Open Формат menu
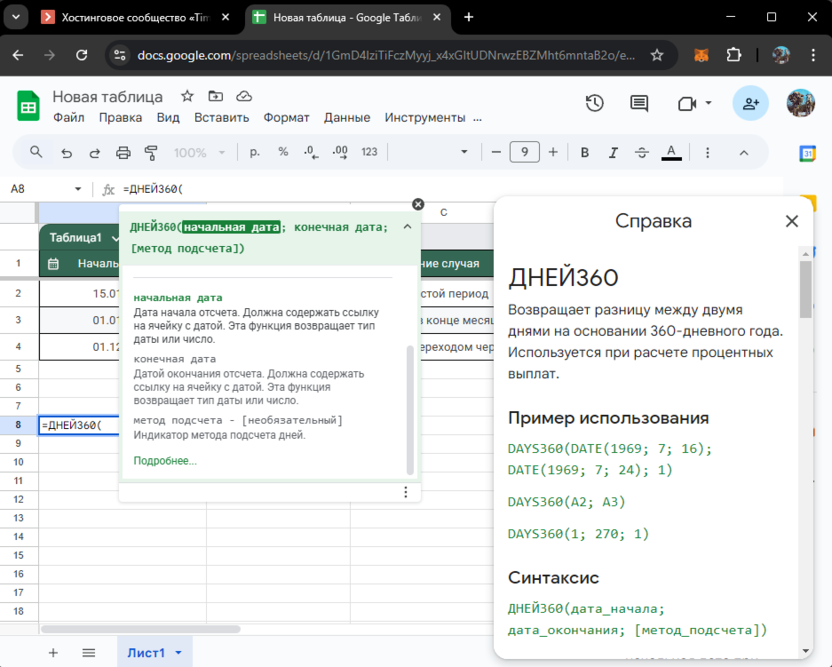Screen dimensions: 832x667 (x=286, y=118)
